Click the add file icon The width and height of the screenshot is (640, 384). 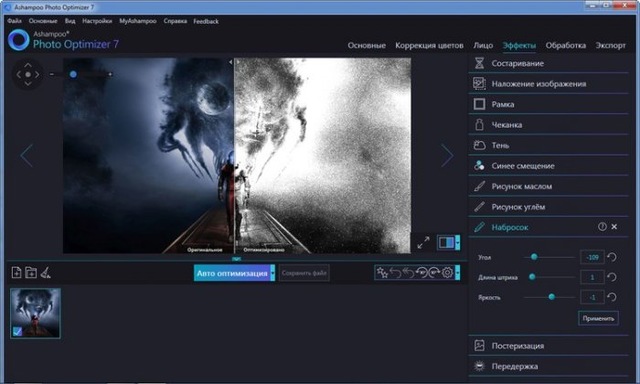click(x=16, y=272)
